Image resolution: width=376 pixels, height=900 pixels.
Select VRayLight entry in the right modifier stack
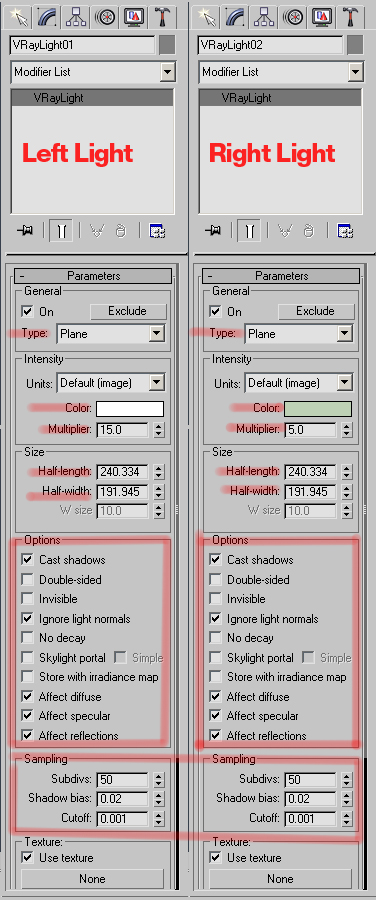click(x=280, y=98)
